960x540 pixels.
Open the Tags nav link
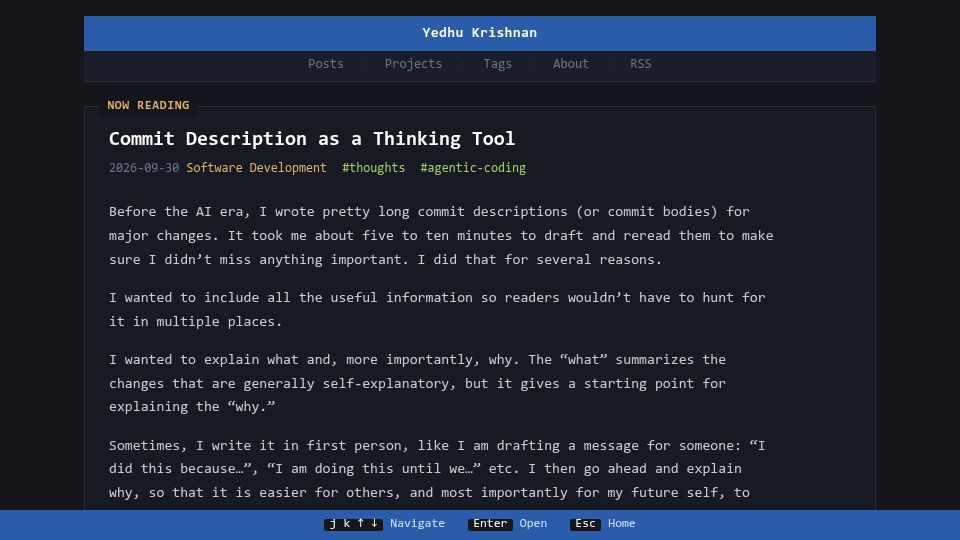497,64
